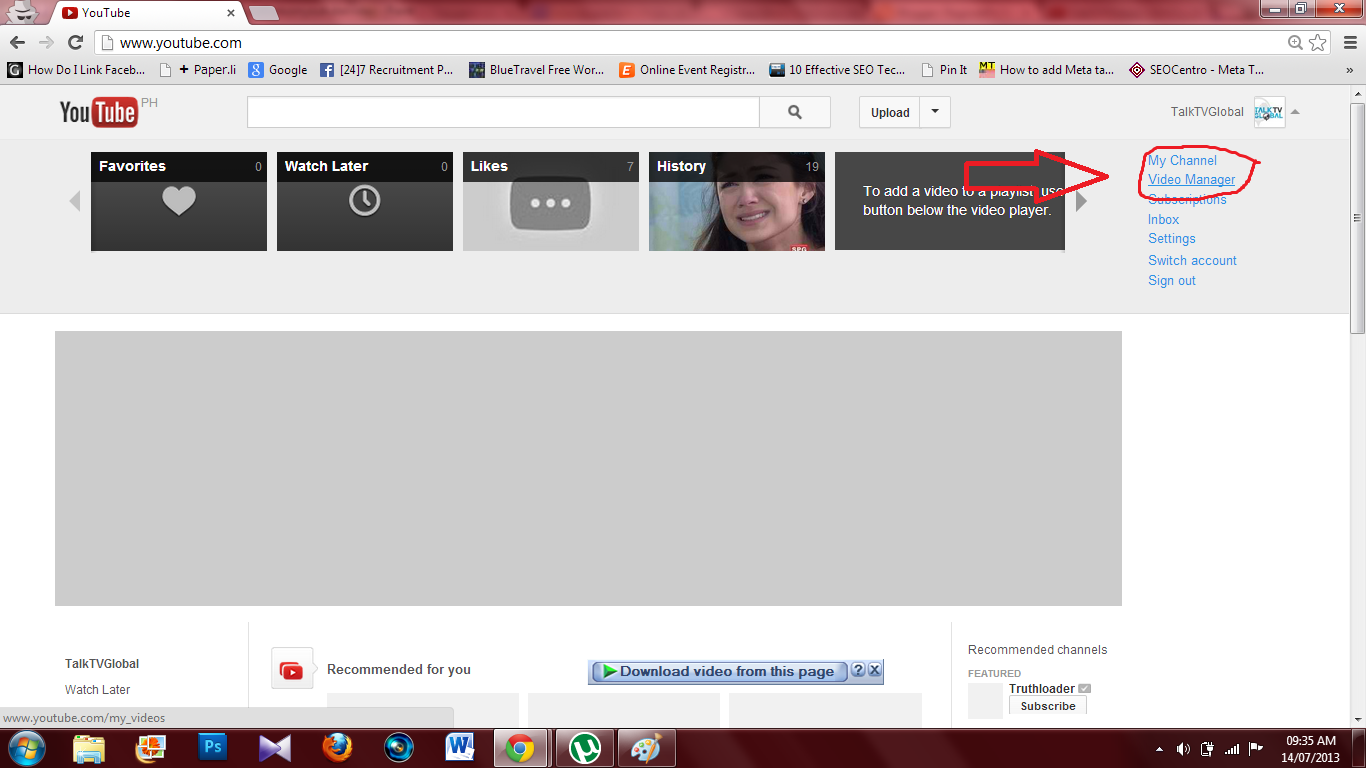Open the Google bookmark
1366x768 pixels.
278,70
